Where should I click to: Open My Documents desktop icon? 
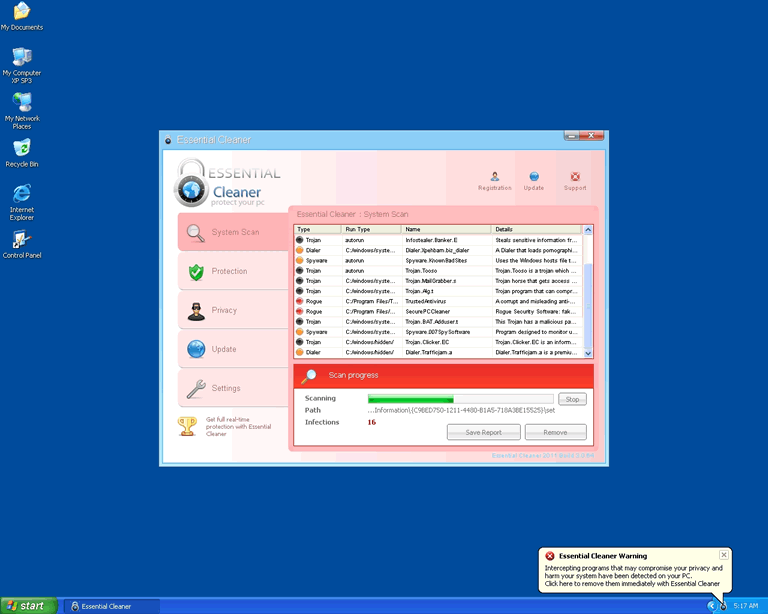point(21,13)
